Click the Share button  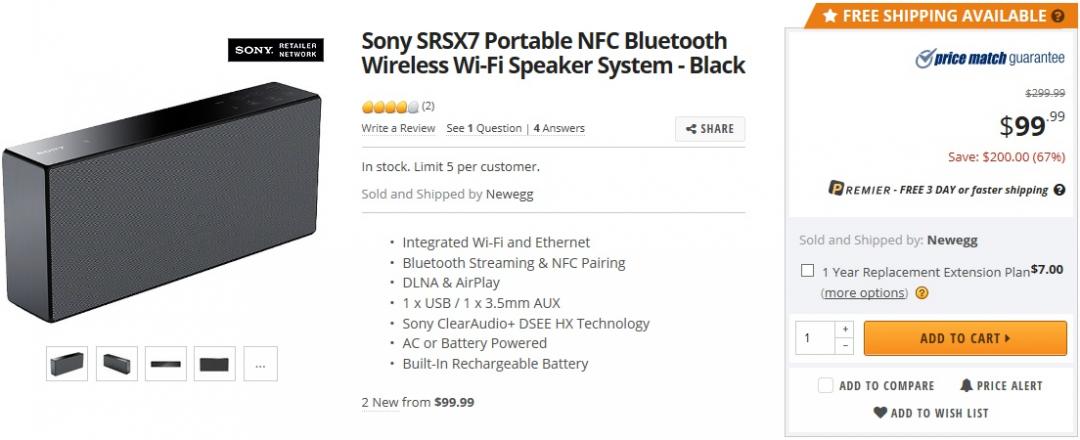710,129
